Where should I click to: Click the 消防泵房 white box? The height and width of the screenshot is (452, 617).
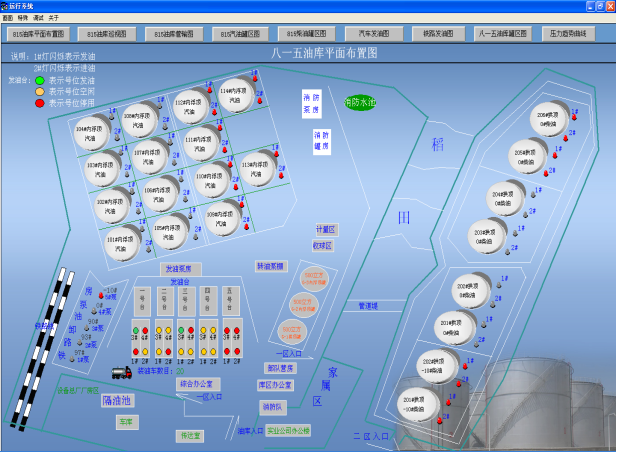pos(312,102)
